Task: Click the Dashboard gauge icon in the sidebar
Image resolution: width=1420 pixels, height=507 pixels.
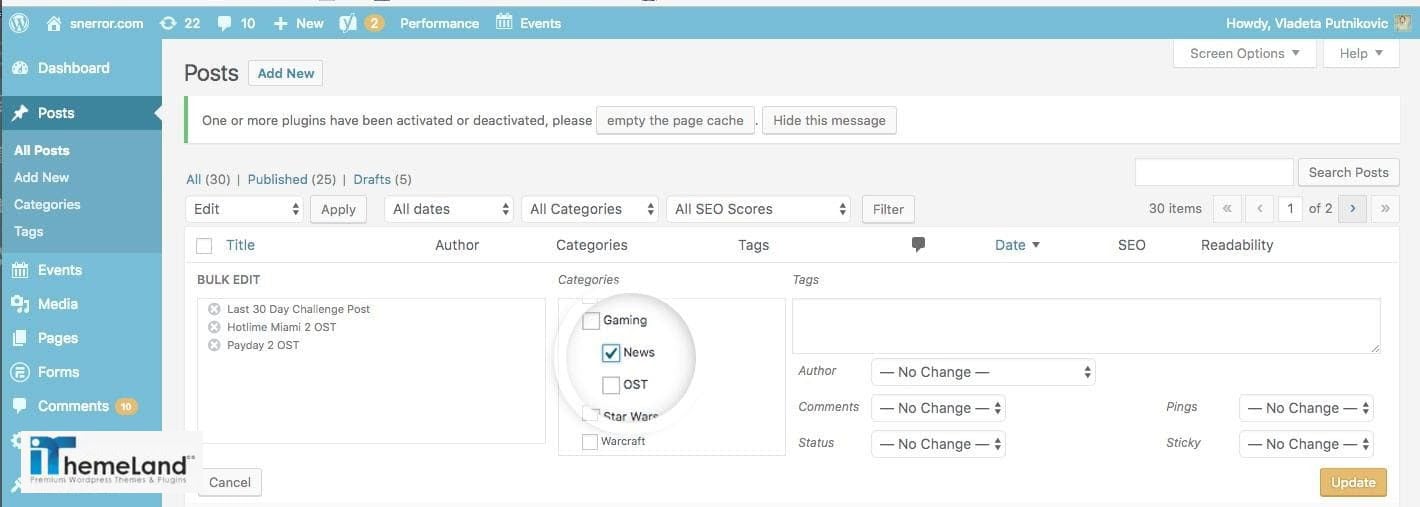Action: coord(20,68)
